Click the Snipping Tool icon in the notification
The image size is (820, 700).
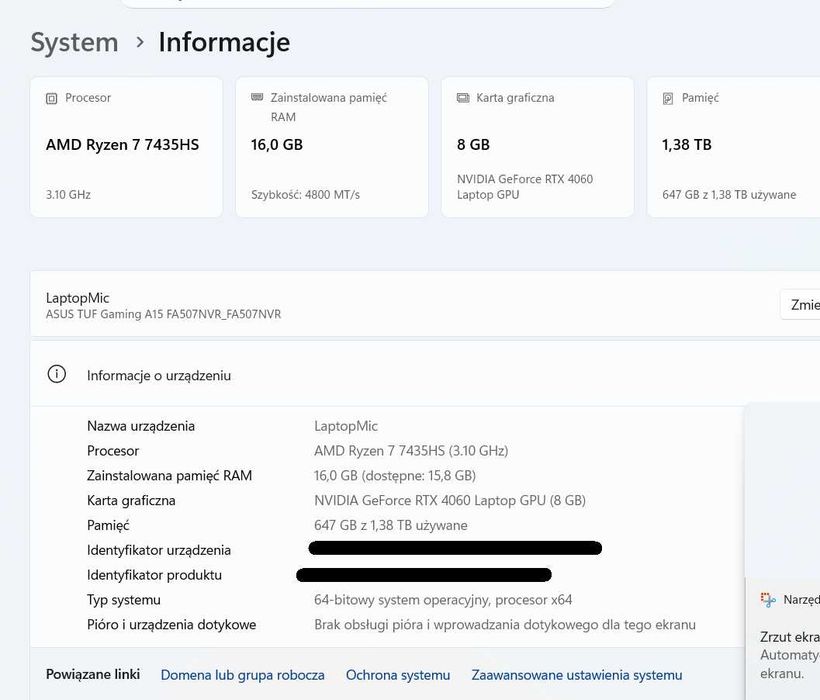point(768,600)
